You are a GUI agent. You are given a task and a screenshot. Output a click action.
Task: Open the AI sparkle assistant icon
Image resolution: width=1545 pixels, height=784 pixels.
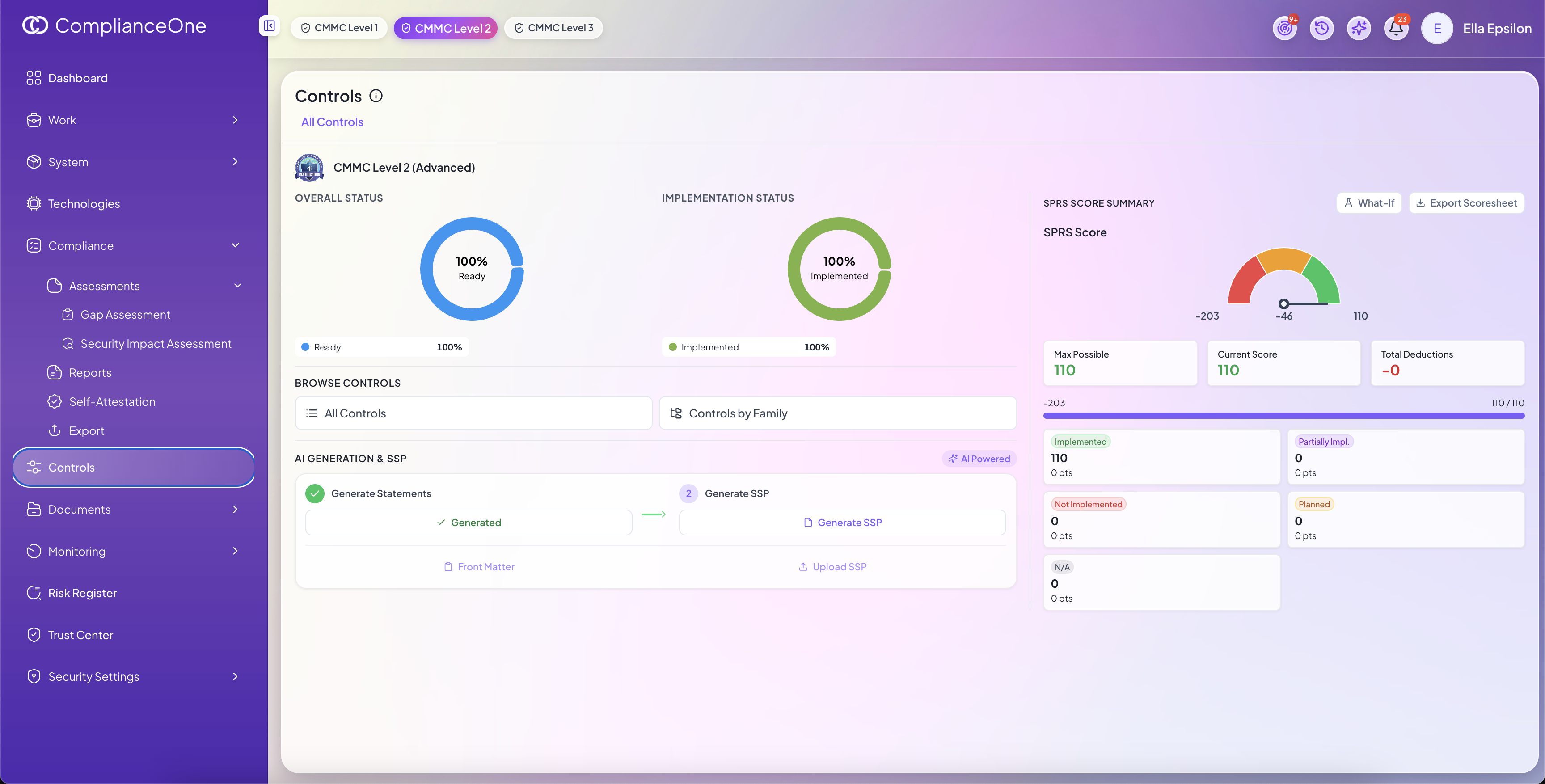[x=1359, y=28]
